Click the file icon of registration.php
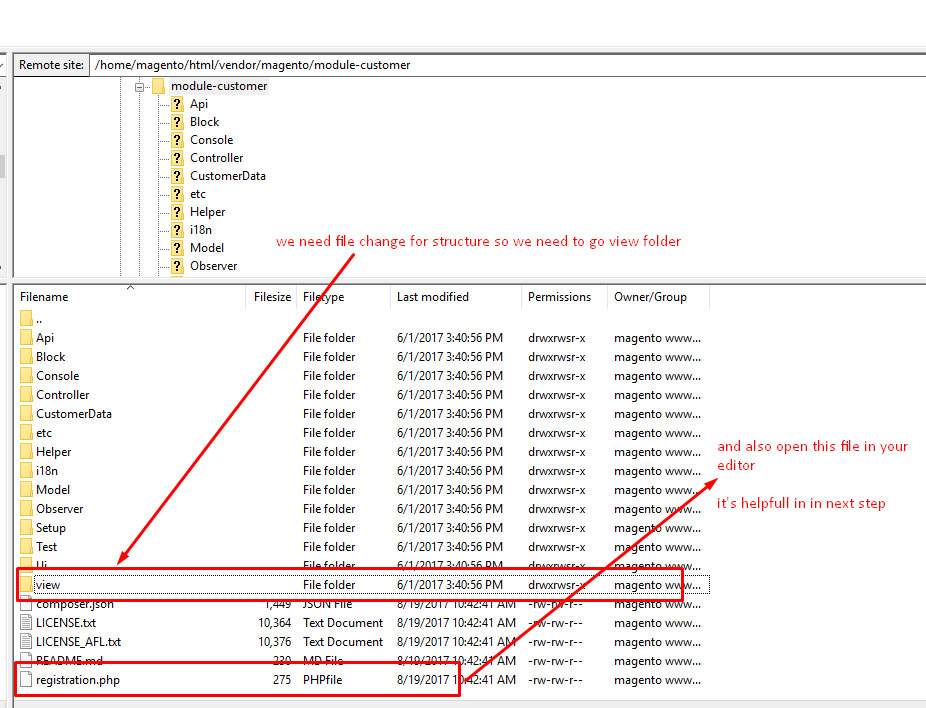This screenshot has height=708, width=926. coord(26,680)
